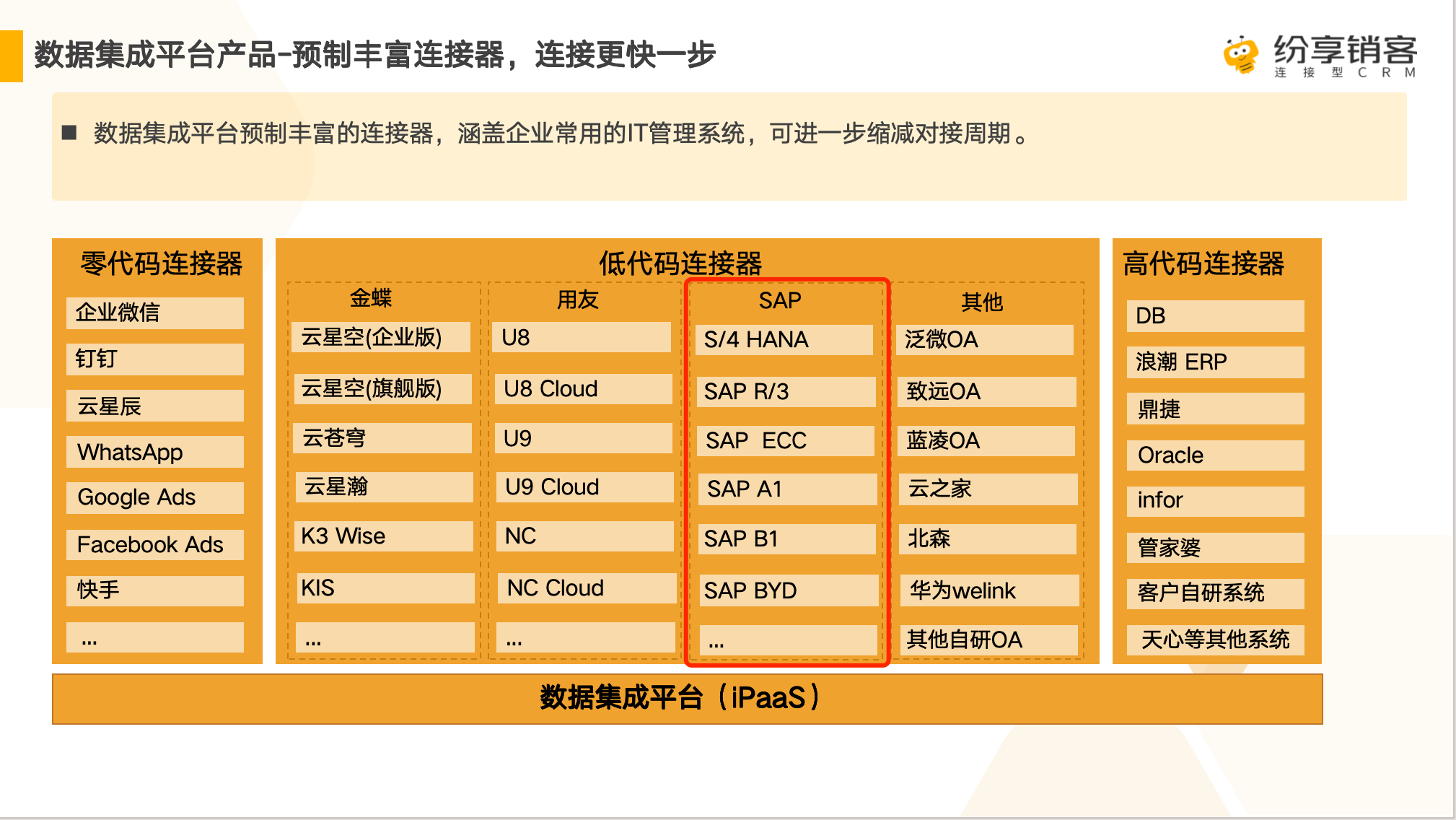Select the Google Ads connector
Image resolution: width=1456 pixels, height=820 pixels.
click(x=155, y=497)
